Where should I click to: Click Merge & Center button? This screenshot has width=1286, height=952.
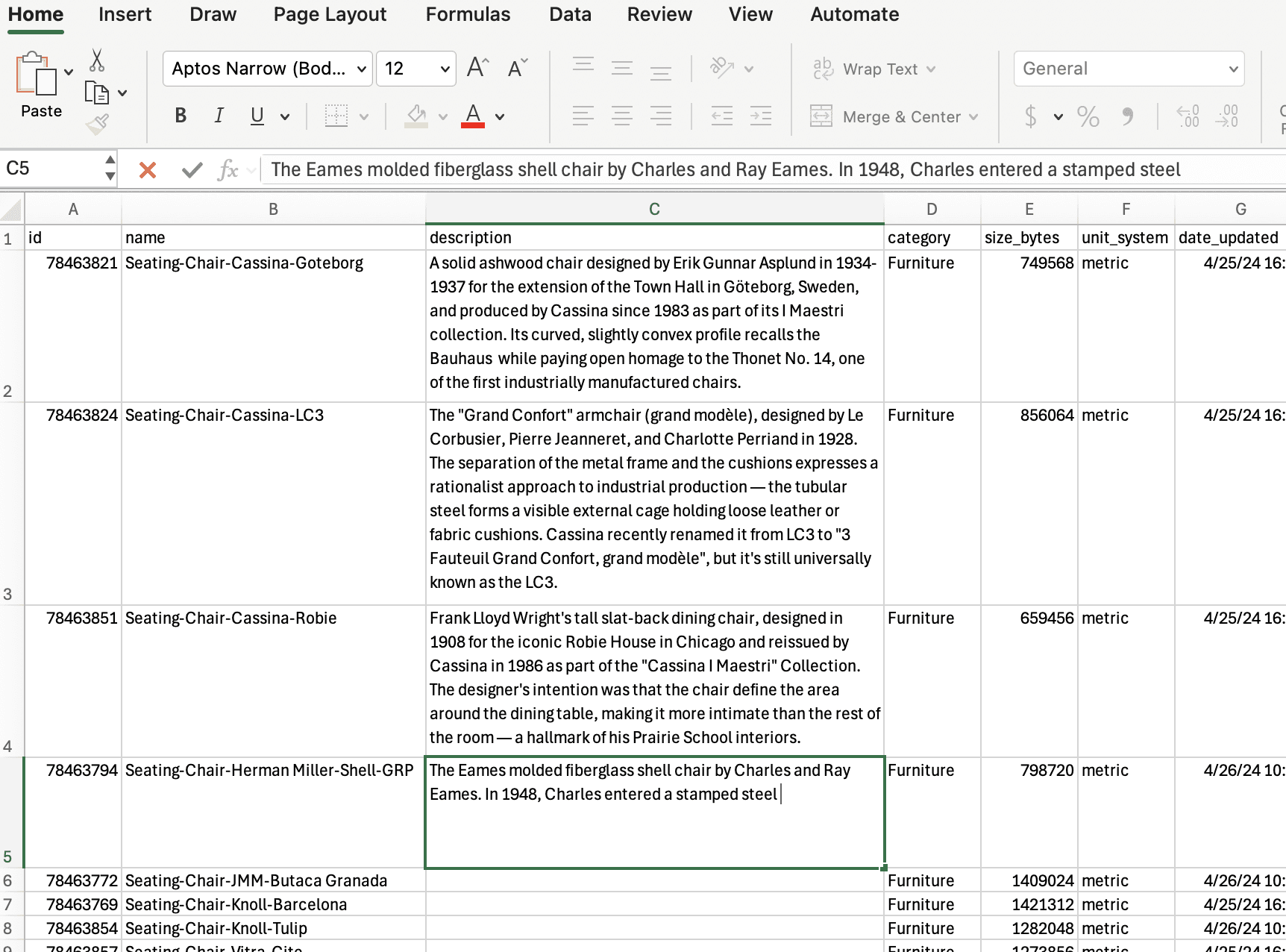pyautogui.click(x=885, y=116)
